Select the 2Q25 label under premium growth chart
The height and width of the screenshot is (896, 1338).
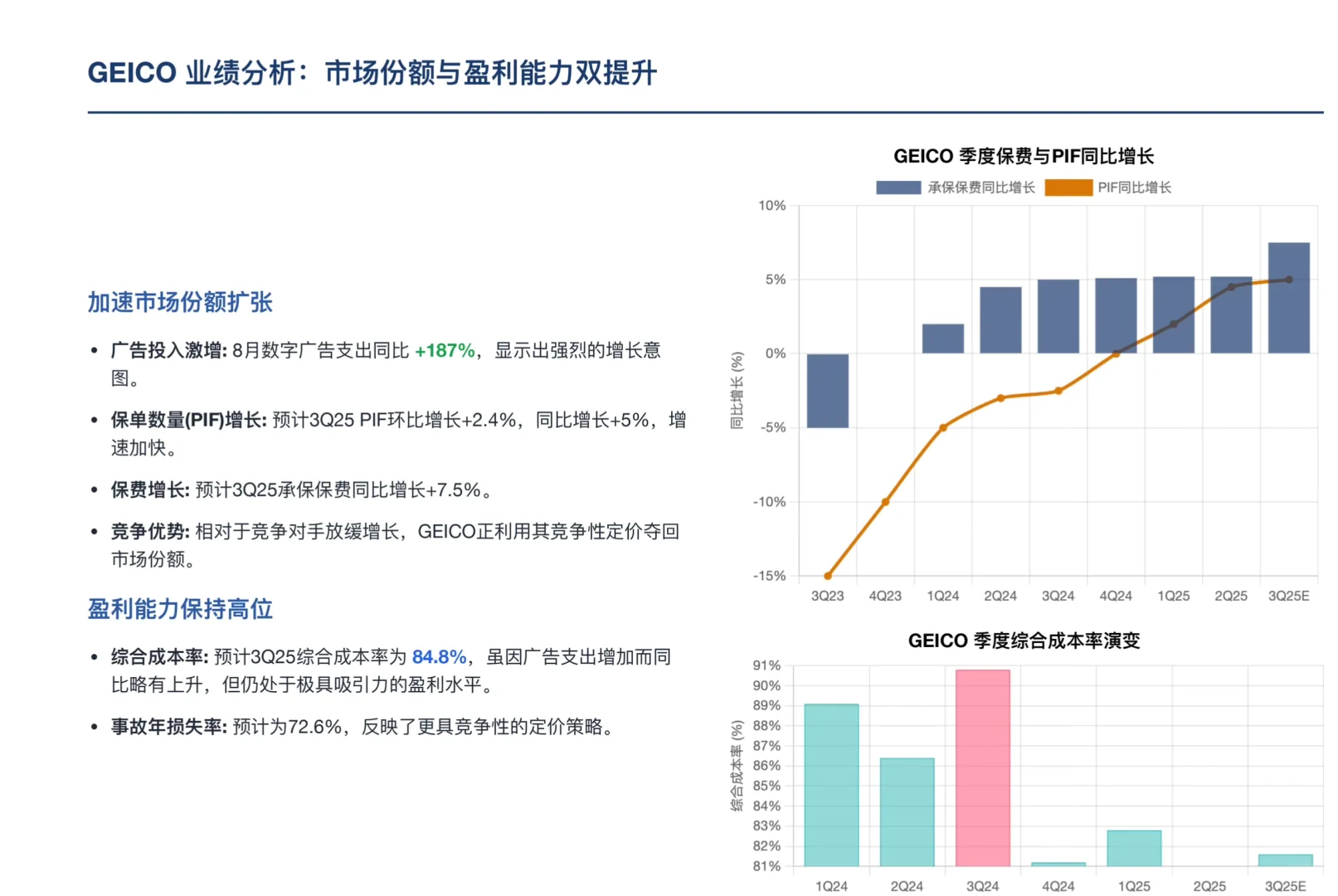tap(1231, 596)
